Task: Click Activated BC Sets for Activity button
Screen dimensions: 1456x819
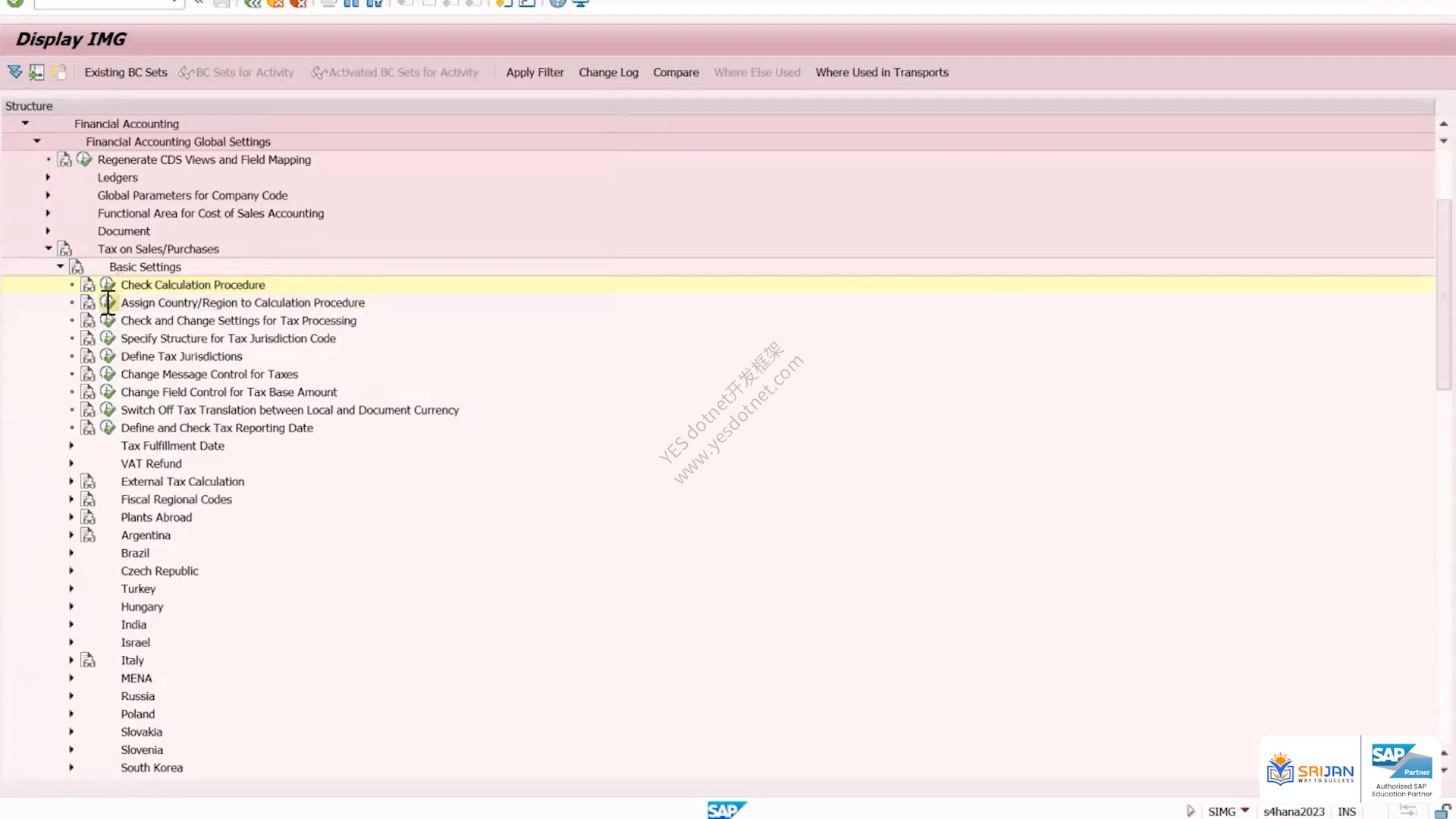Action: click(x=394, y=72)
